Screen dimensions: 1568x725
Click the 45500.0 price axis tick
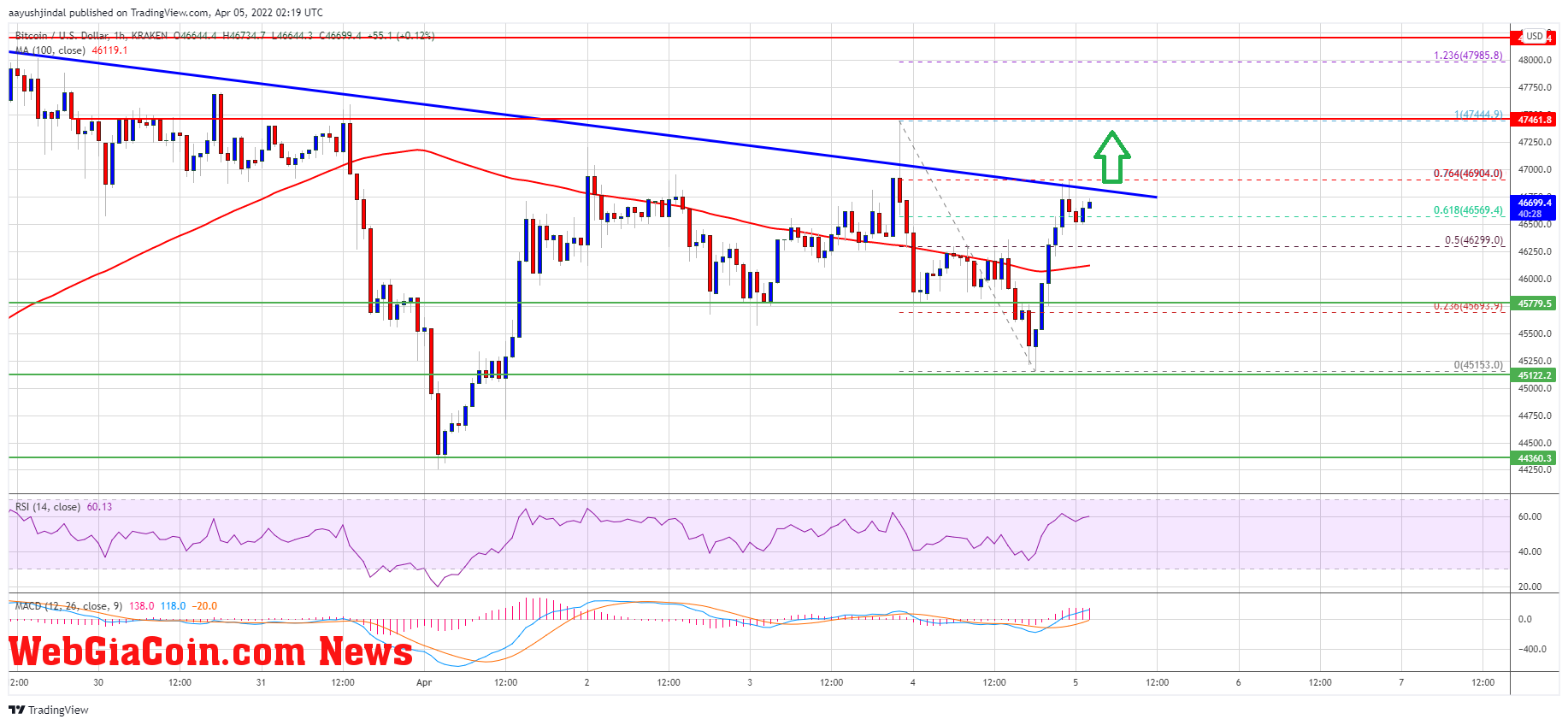pos(1535,333)
